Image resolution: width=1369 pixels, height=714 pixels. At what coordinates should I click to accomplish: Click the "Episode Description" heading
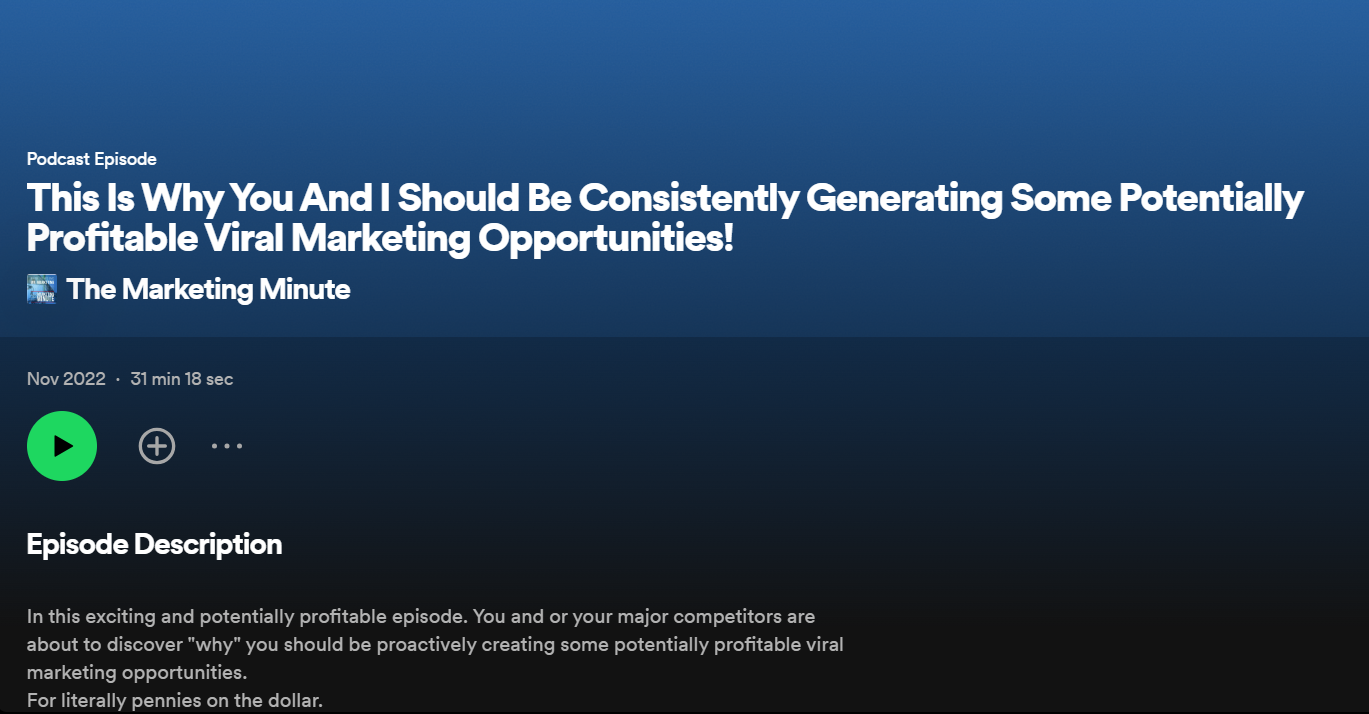(x=154, y=544)
